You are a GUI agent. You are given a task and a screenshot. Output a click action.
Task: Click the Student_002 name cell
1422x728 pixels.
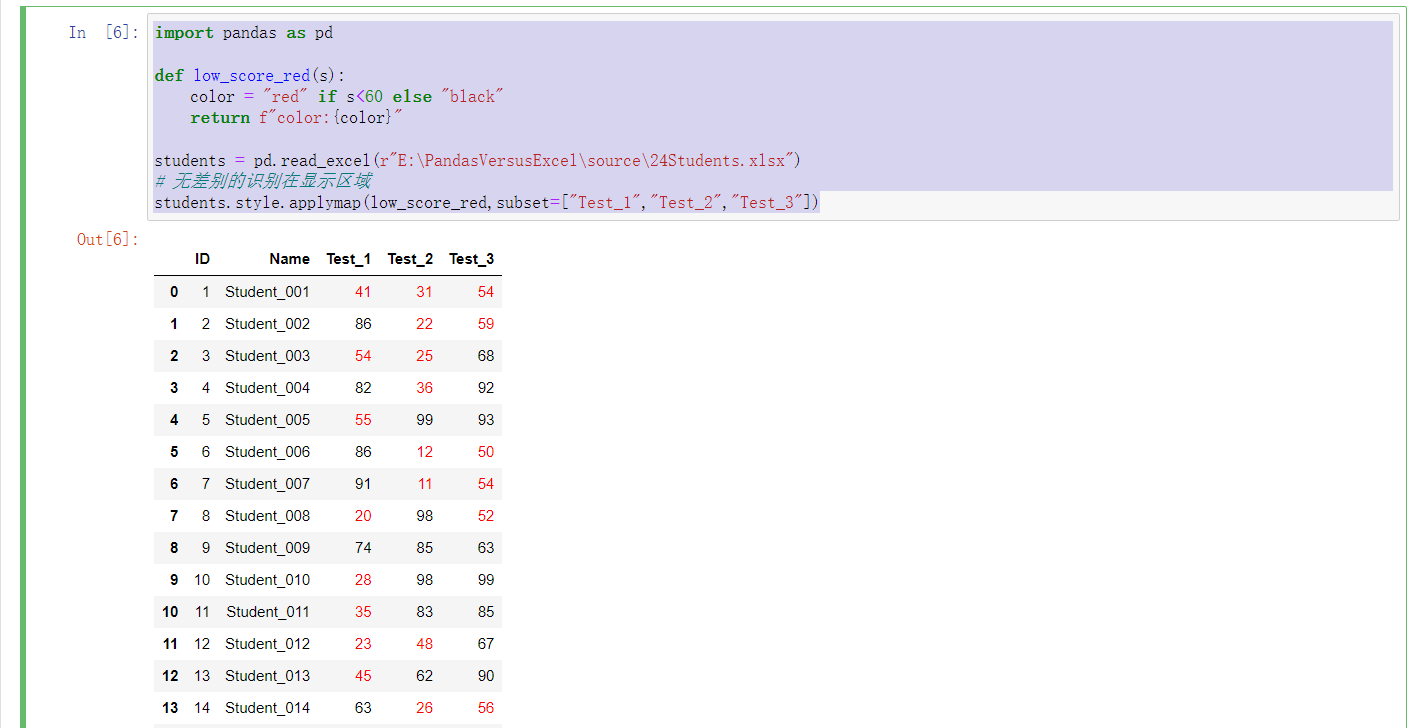[x=267, y=324]
